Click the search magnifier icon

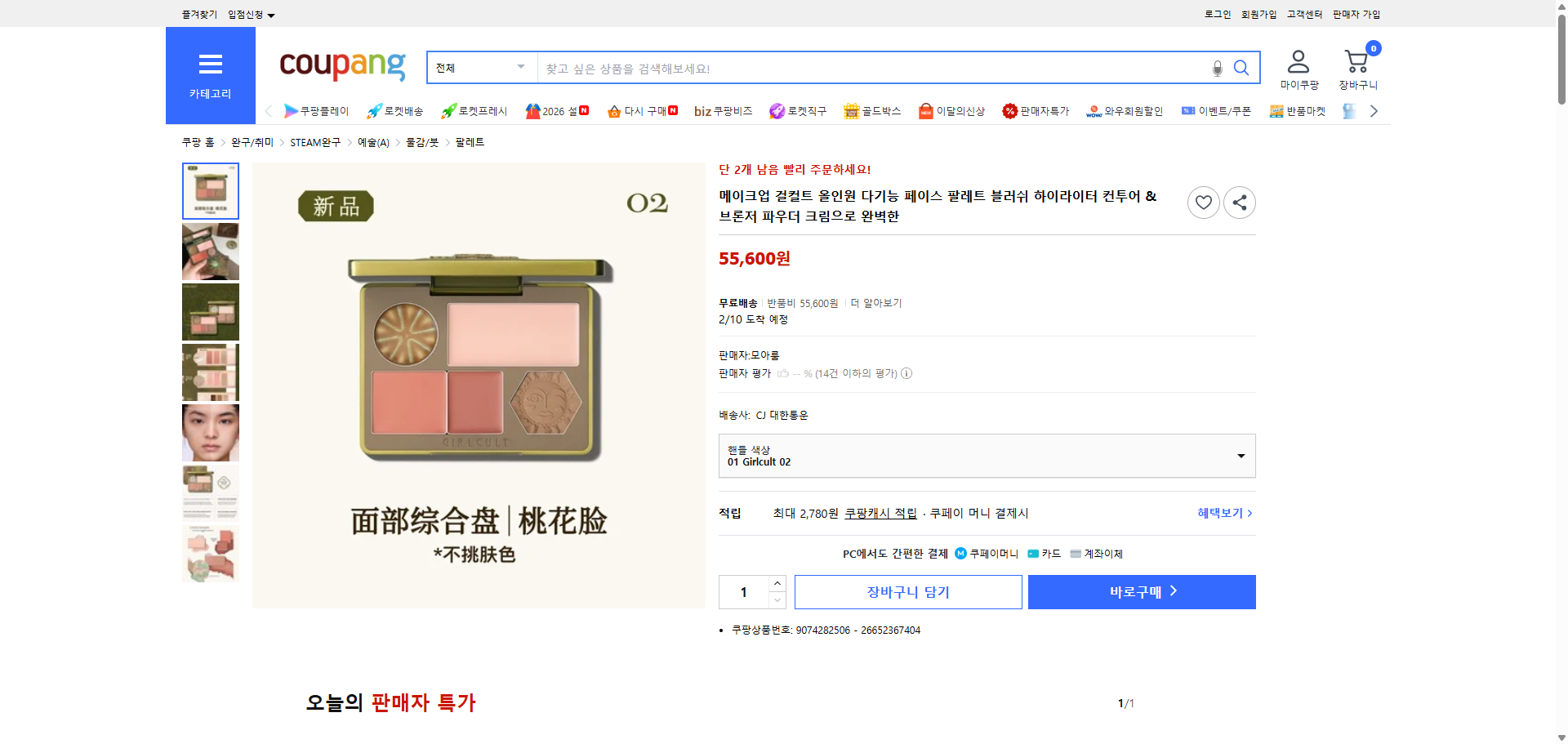pos(1241,68)
